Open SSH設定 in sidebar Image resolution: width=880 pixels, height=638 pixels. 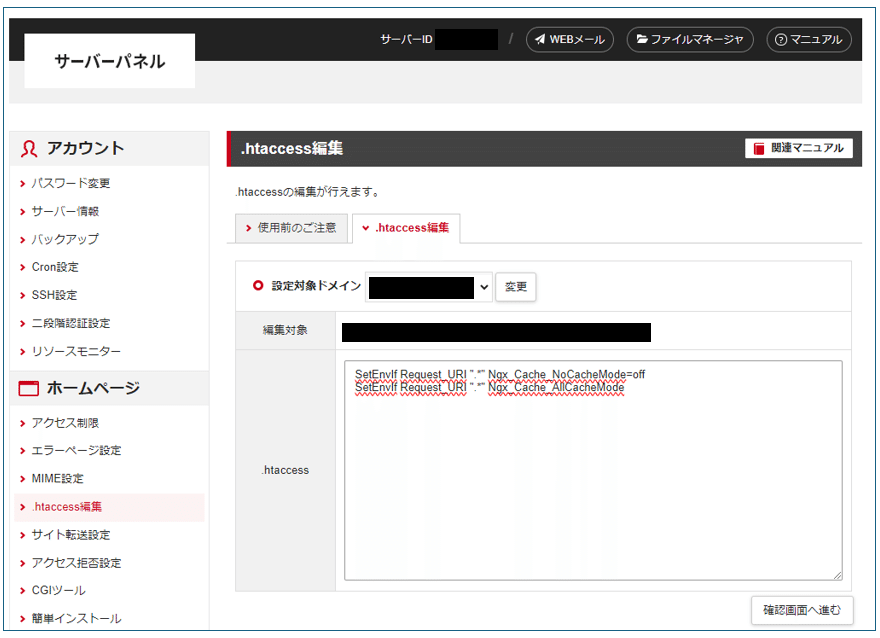coord(54,295)
